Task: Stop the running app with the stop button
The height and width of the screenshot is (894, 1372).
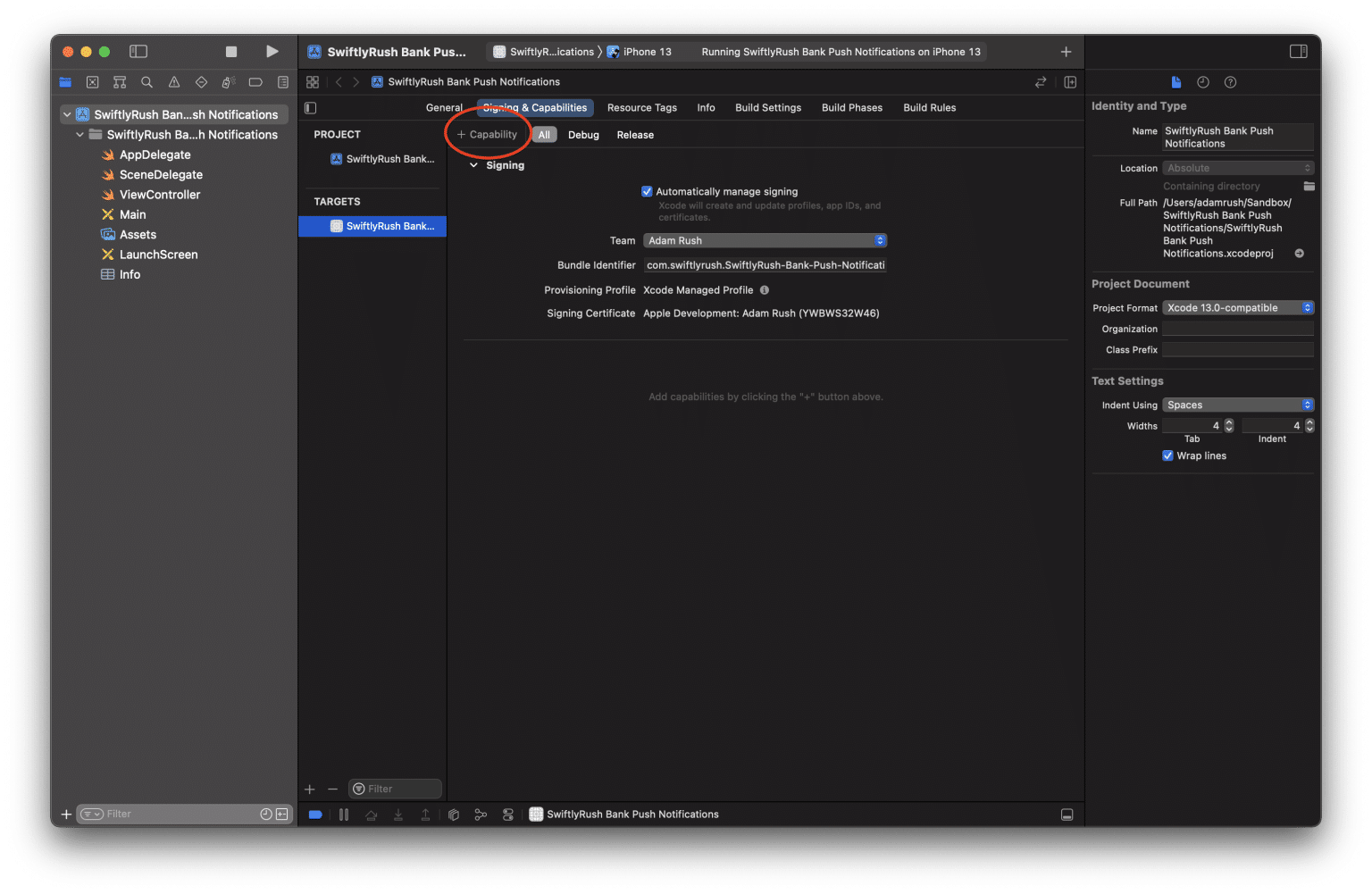Action: [231, 52]
